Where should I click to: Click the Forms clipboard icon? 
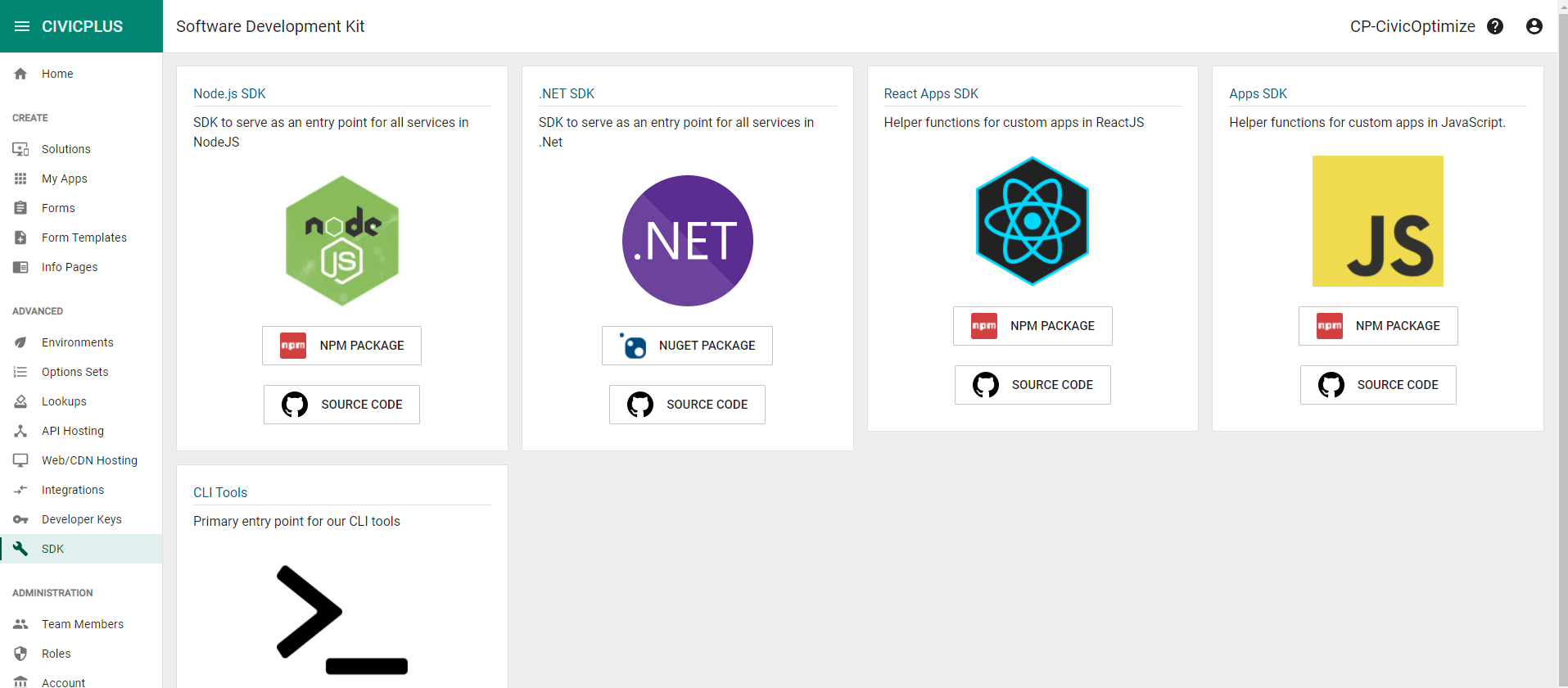tap(20, 208)
